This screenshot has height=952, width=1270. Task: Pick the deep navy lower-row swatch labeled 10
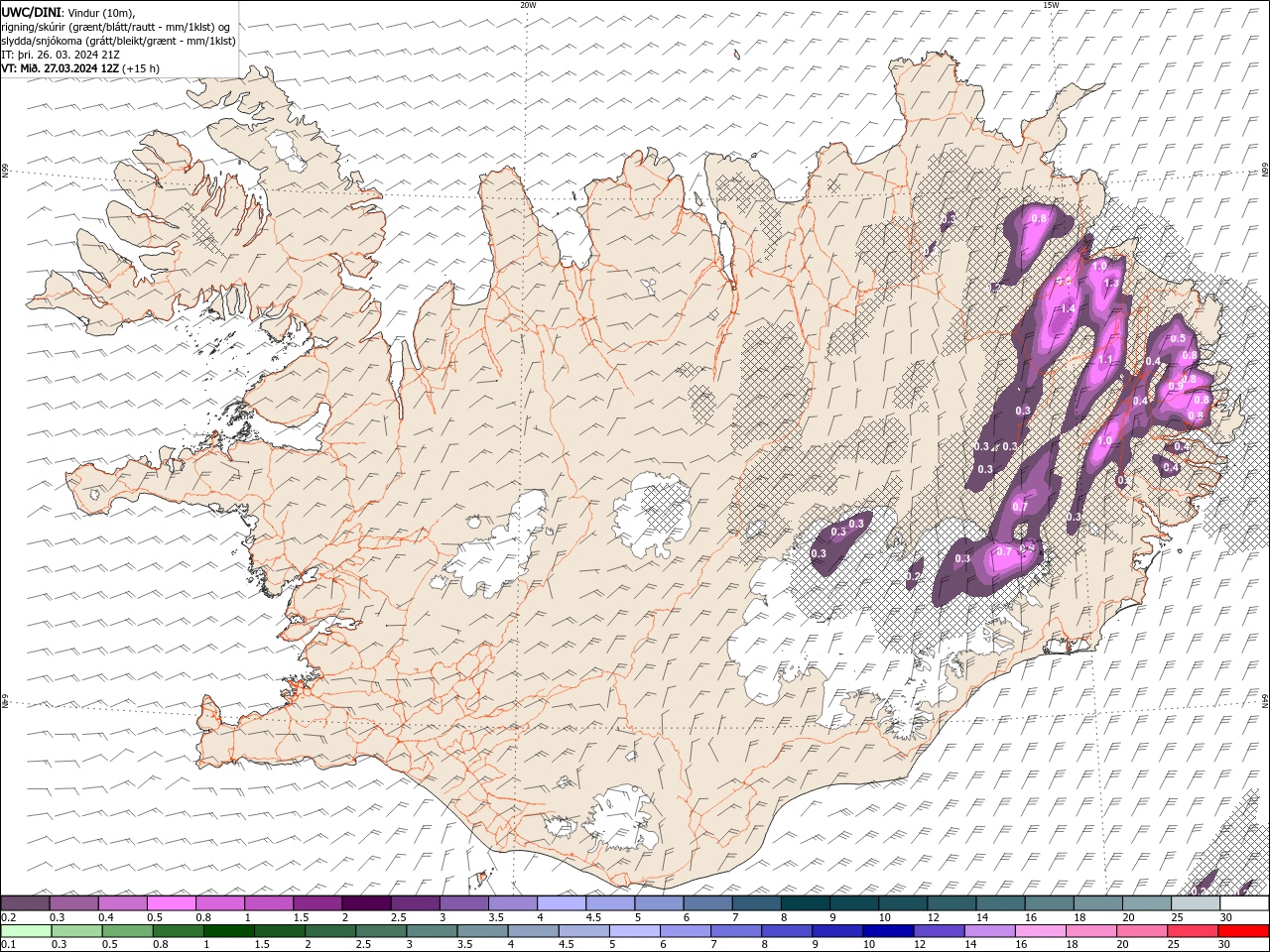pyautogui.click(x=887, y=931)
